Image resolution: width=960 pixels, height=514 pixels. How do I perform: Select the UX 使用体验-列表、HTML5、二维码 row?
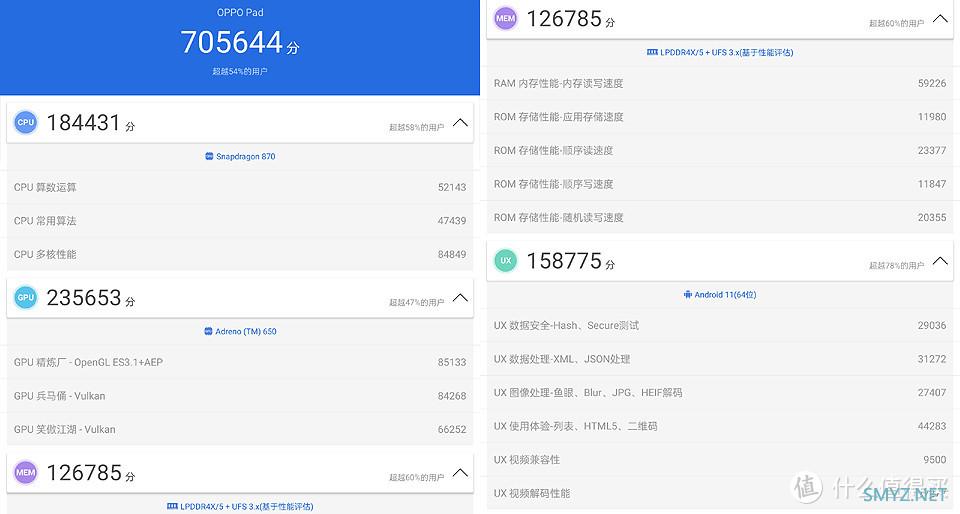pyautogui.click(x=720, y=426)
